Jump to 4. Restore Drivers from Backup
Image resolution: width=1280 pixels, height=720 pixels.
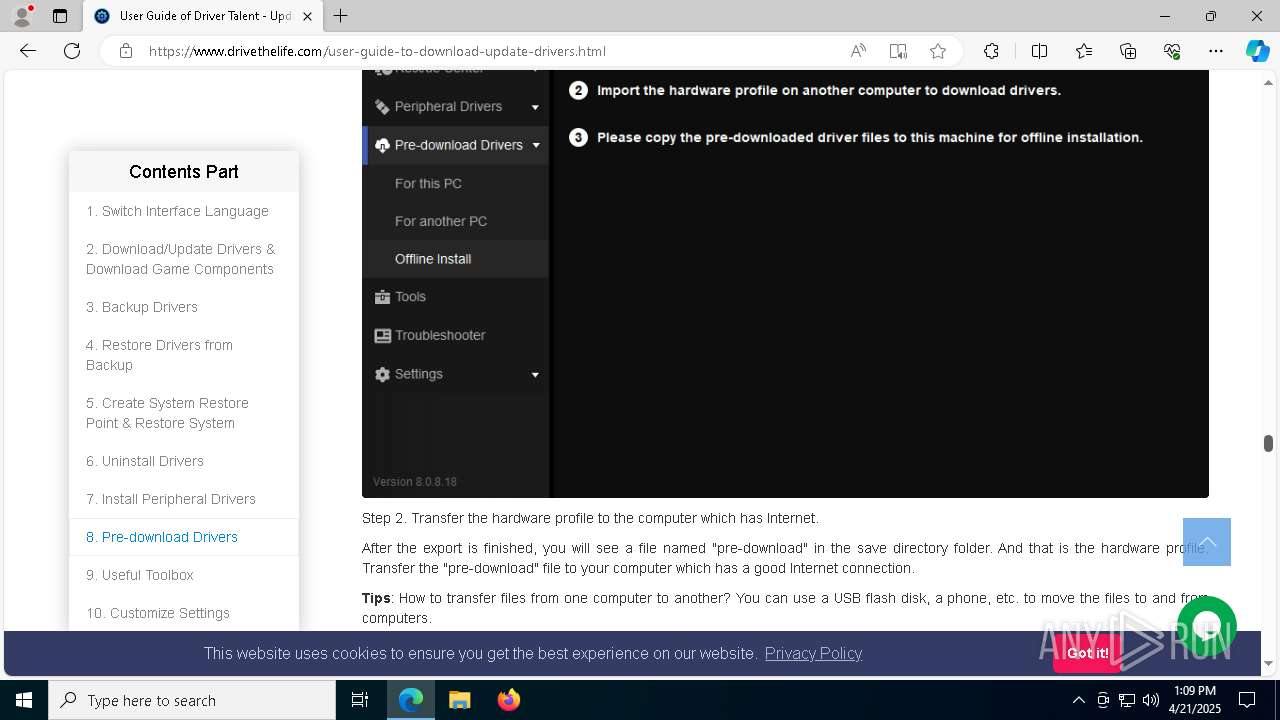point(159,355)
